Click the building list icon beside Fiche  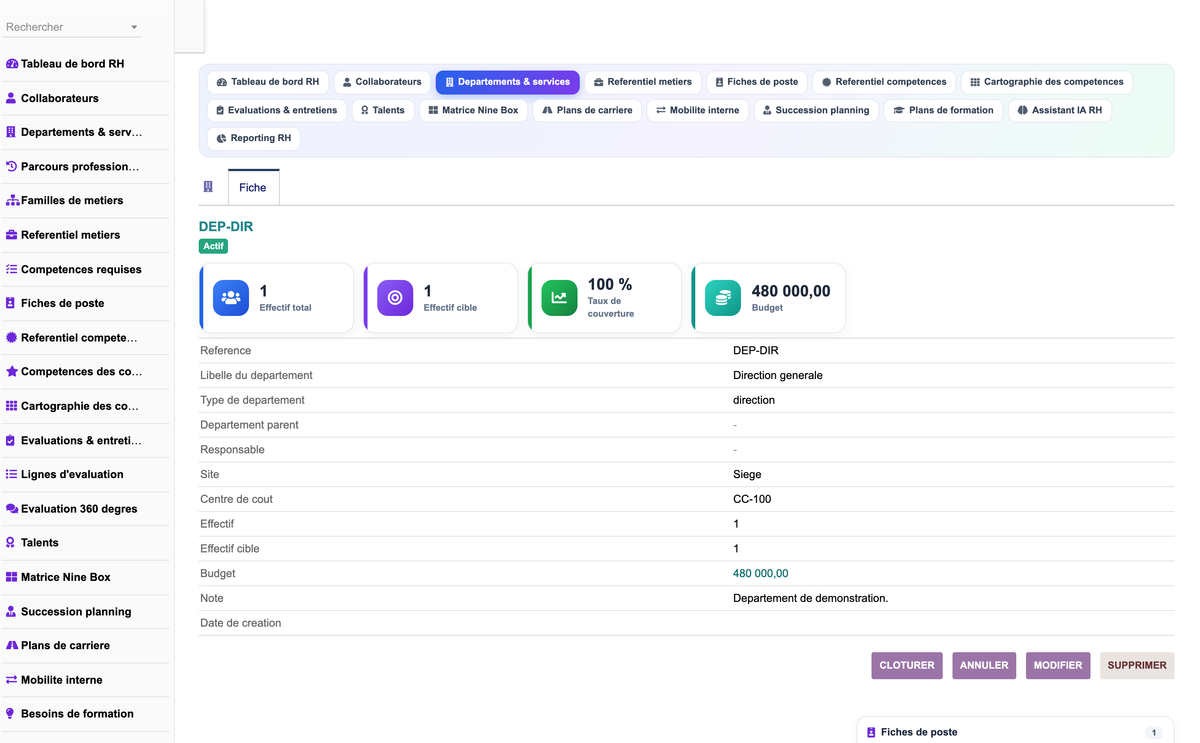tap(208, 187)
